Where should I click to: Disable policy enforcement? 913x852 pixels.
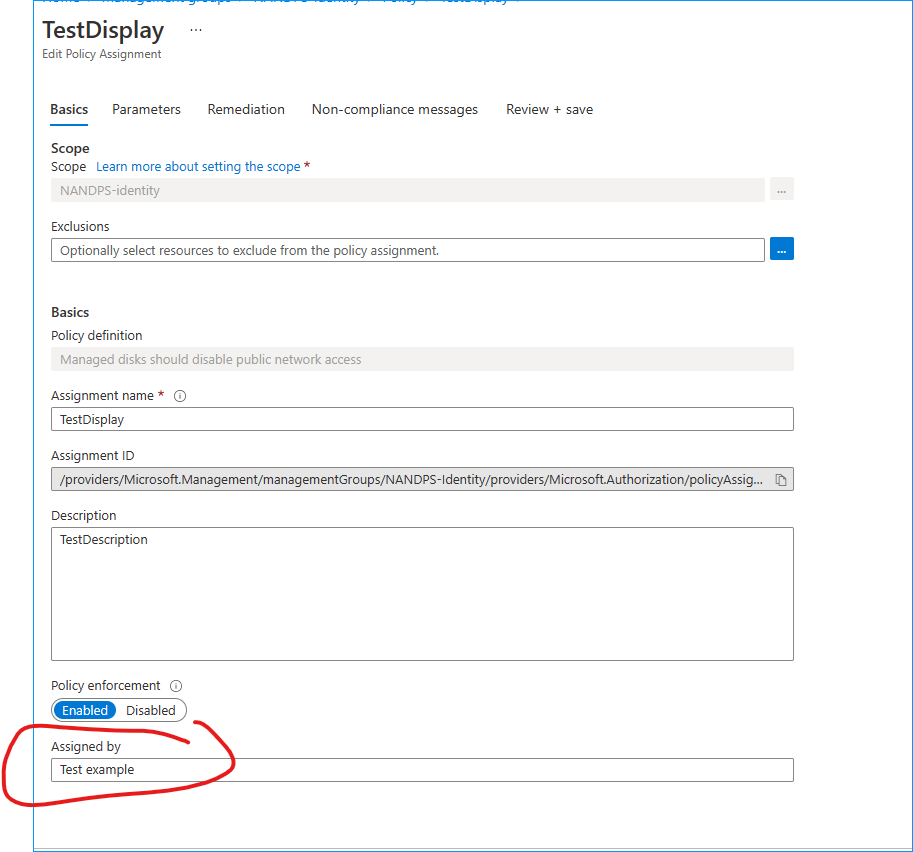150,710
